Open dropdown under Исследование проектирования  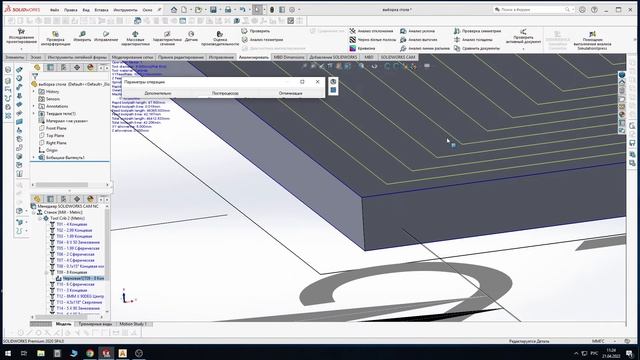[21, 48]
